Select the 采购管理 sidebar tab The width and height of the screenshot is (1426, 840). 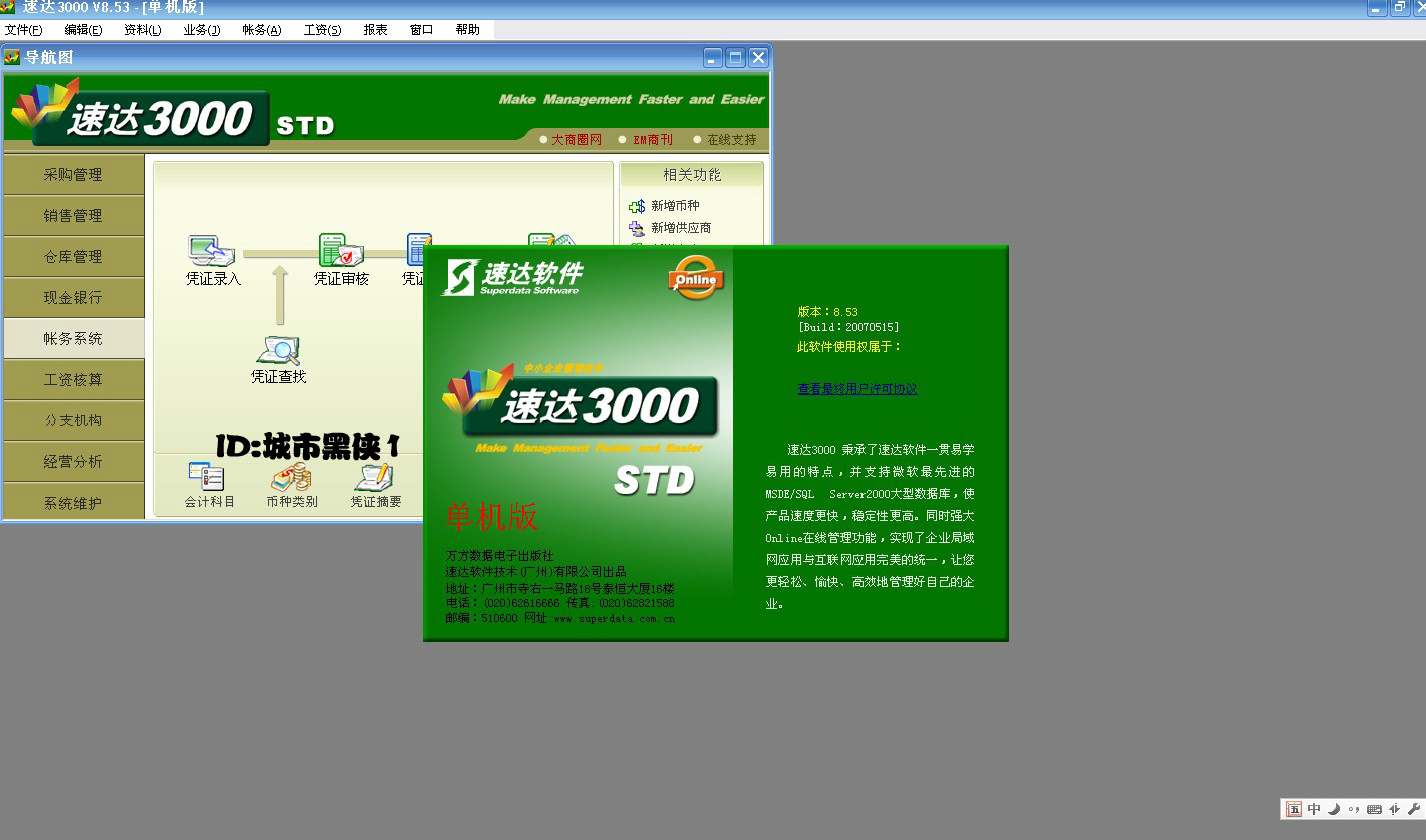coord(73,174)
